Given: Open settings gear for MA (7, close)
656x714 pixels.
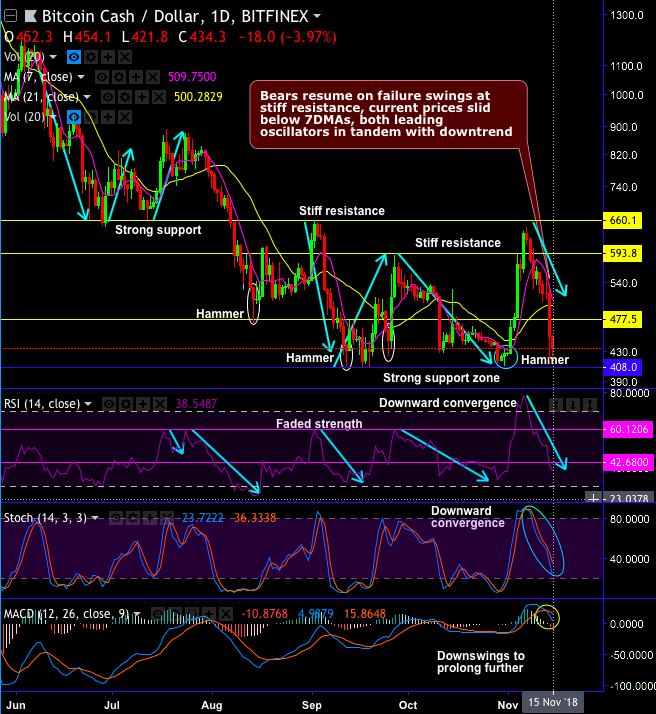Looking at the screenshot, I should click(119, 77).
